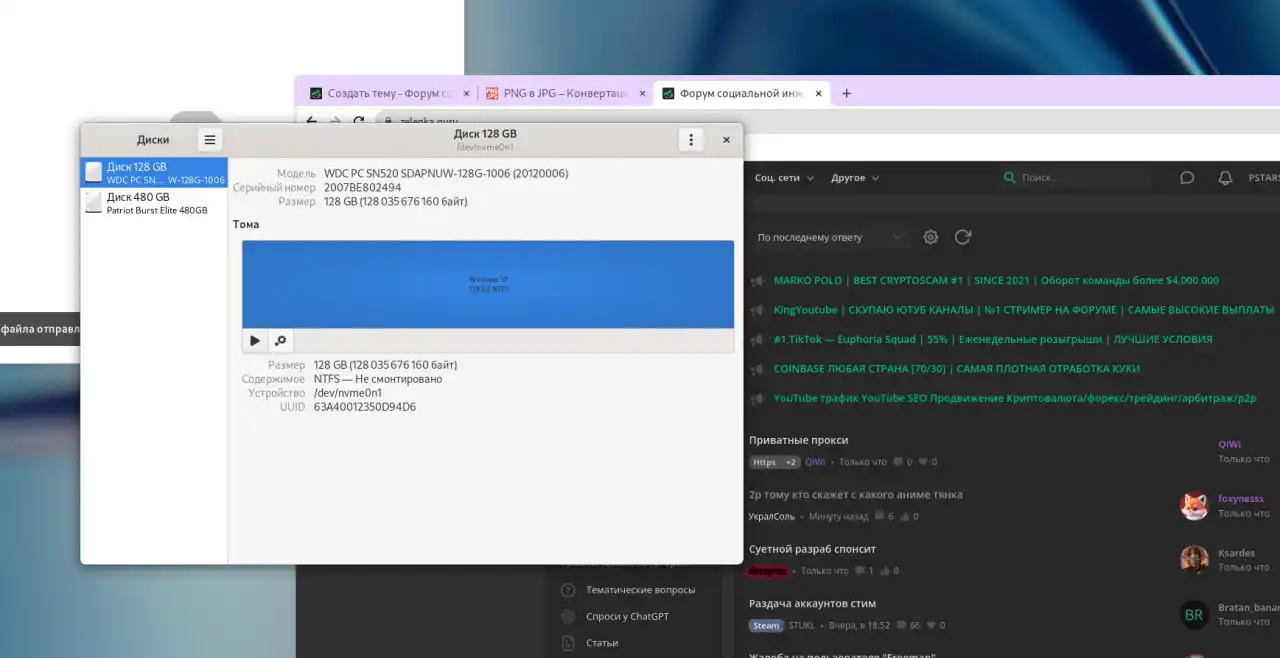Open the Disks app hamburger menu
Image resolution: width=1280 pixels, height=658 pixels.
(209, 140)
